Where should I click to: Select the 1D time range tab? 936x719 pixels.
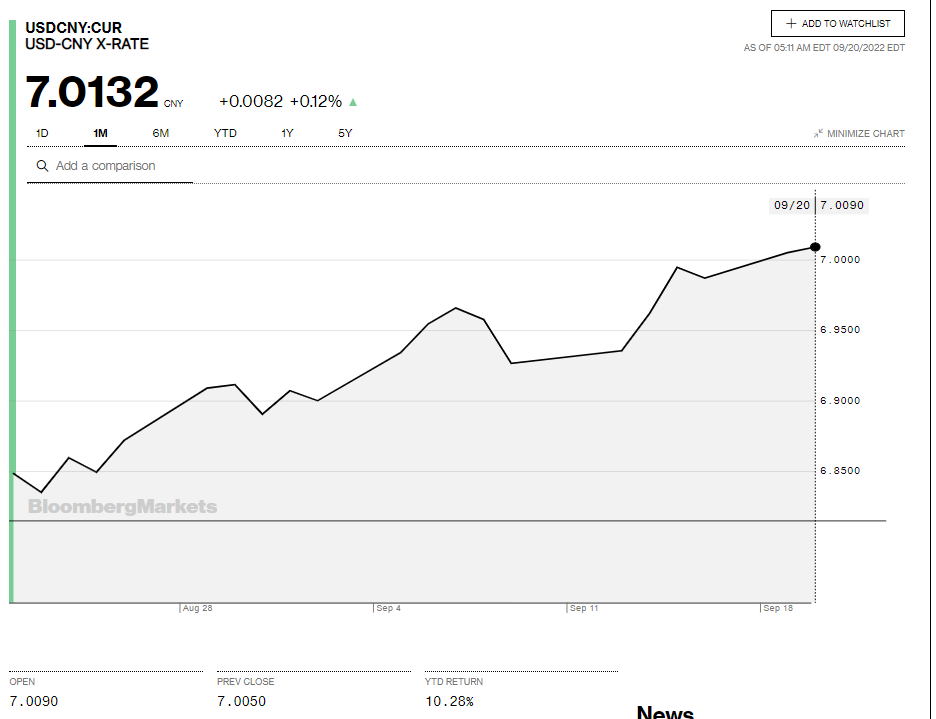click(42, 133)
